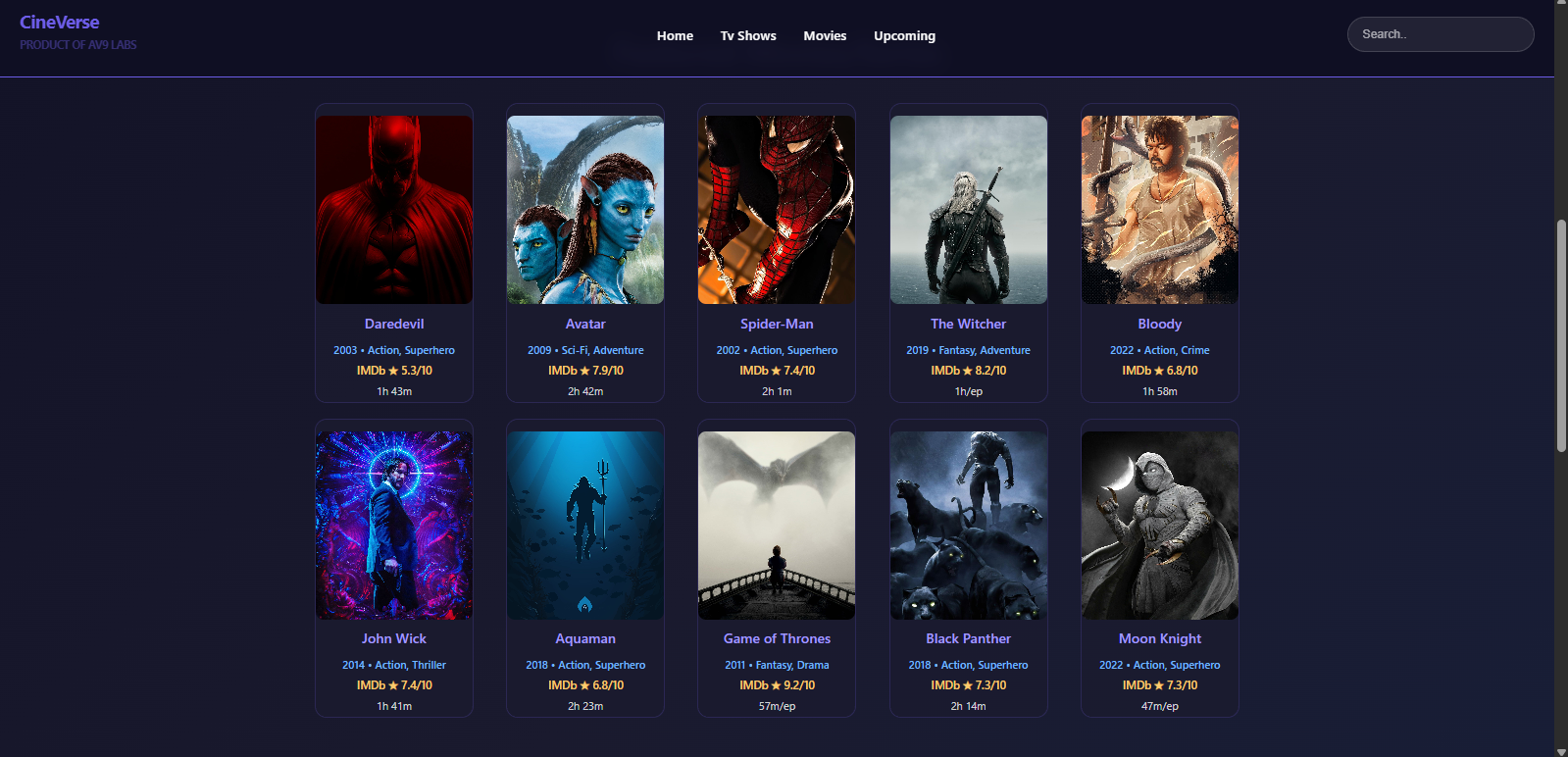Click John Wick's '1h 41m' runtime
The width and height of the screenshot is (1568, 757).
[394, 706]
